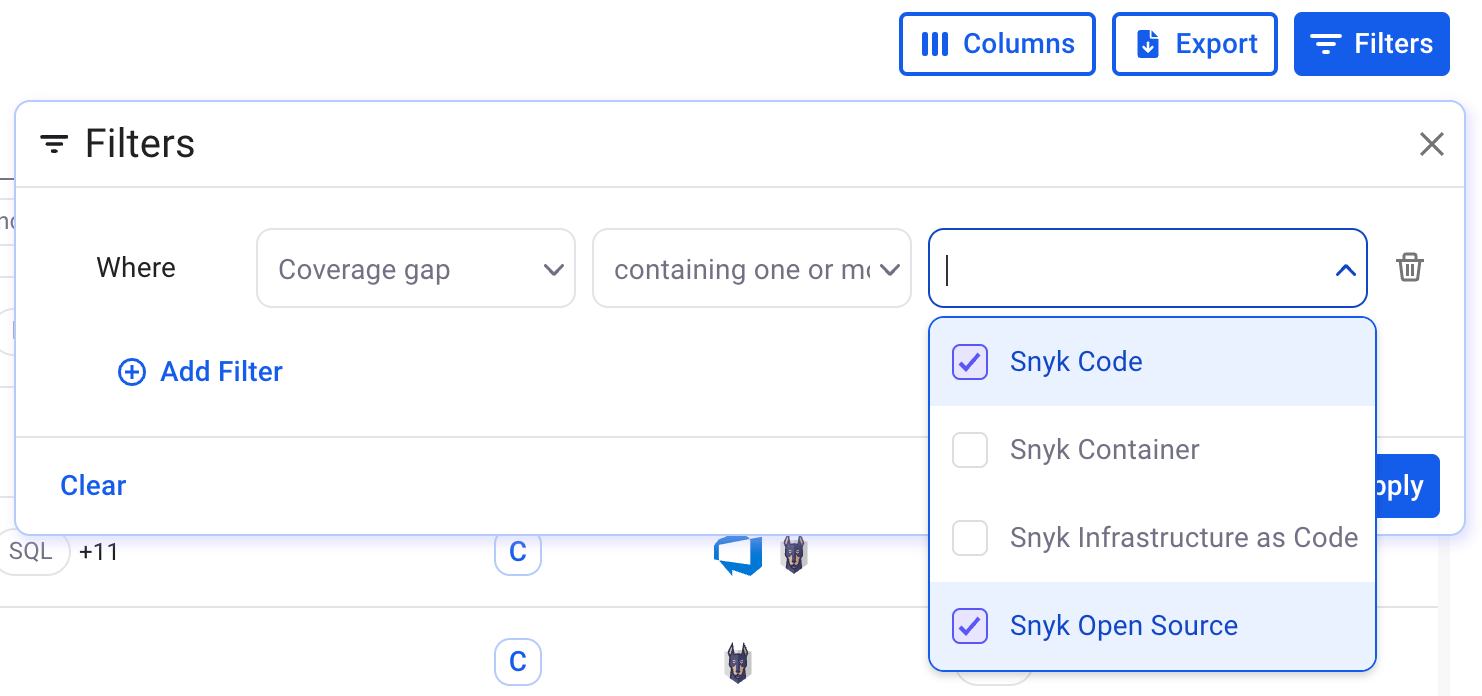Click the funnel icon on Filters button
Viewport: 1482px width, 696px height.
(x=1327, y=43)
